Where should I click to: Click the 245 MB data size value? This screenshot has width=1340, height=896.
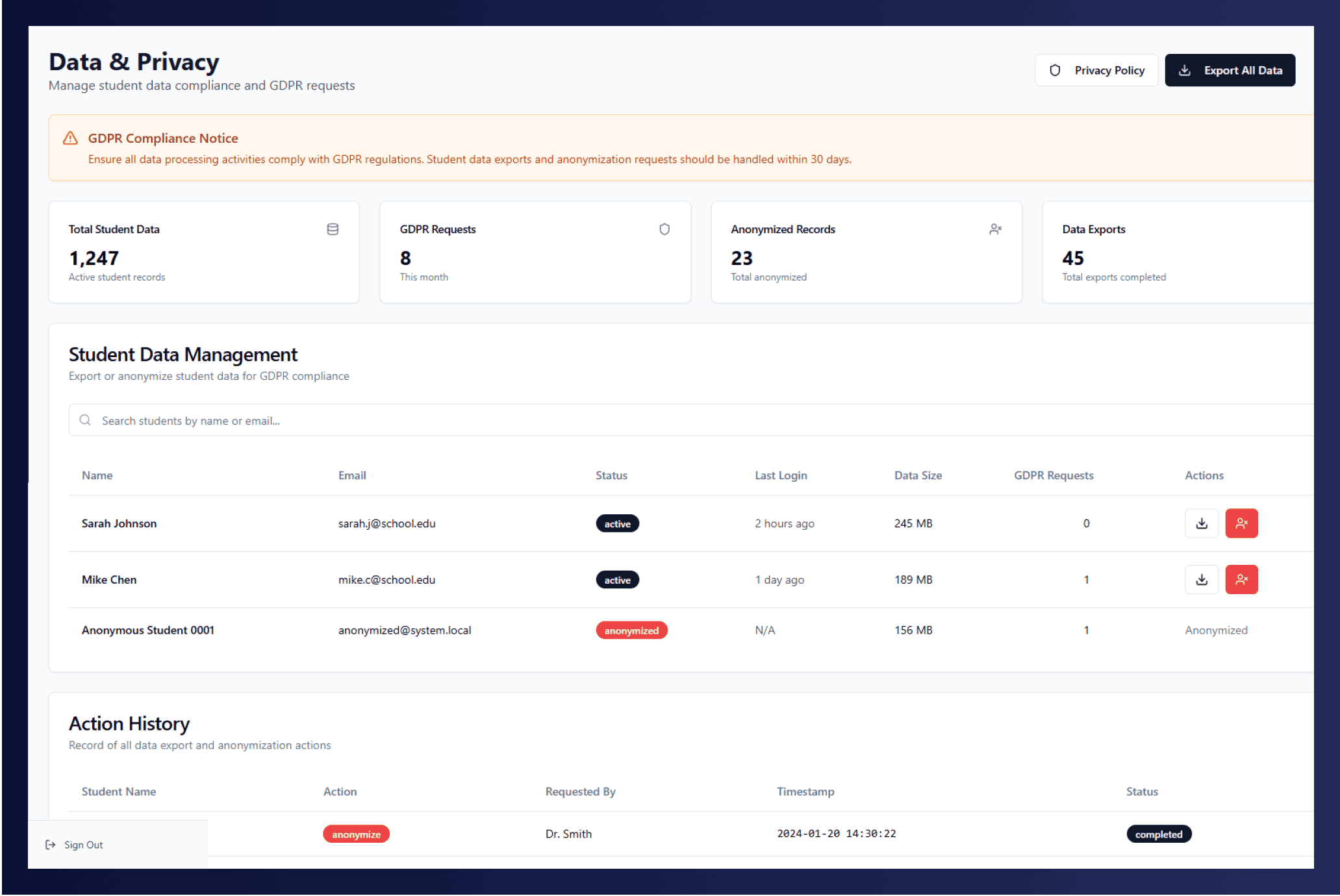pos(913,523)
